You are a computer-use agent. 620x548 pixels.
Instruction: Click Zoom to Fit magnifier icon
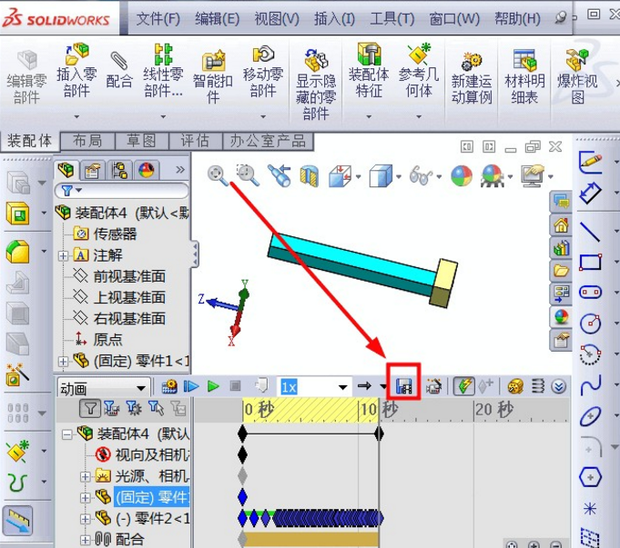pos(217,176)
